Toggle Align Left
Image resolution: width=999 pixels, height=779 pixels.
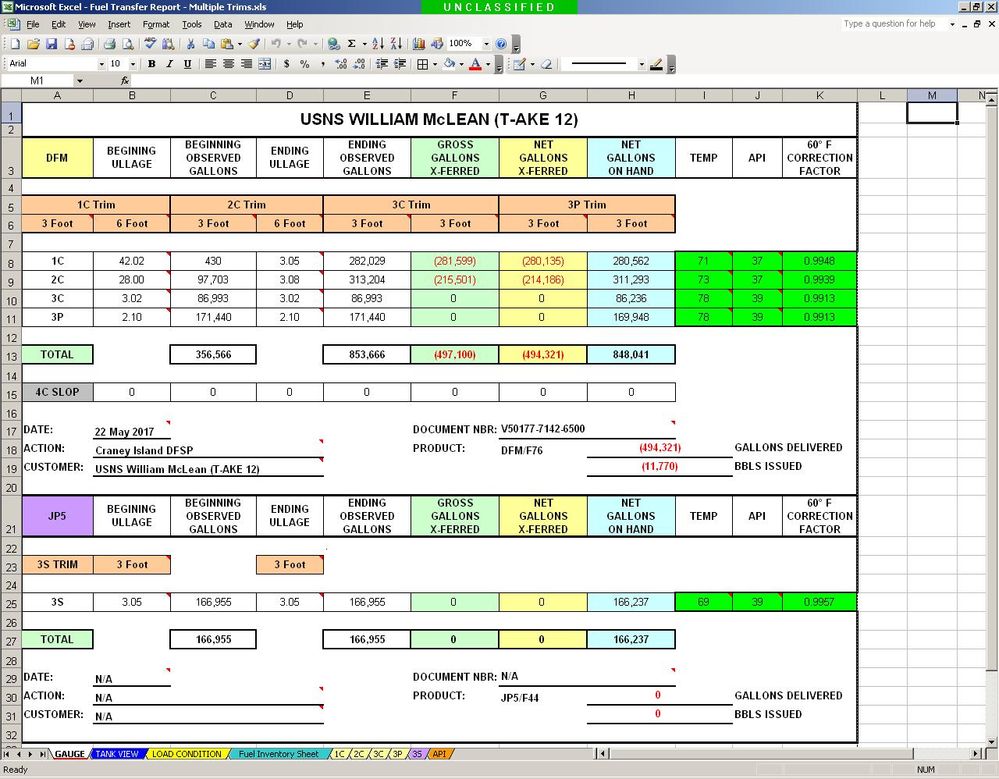tap(210, 64)
